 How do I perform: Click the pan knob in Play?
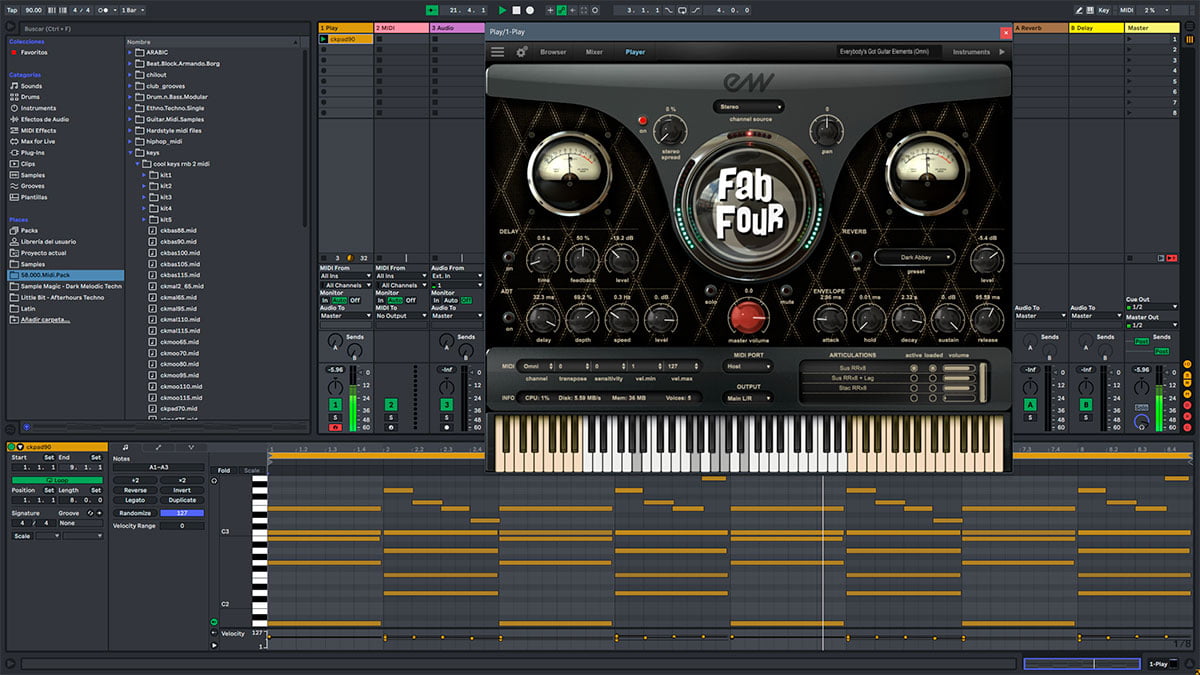coord(826,129)
